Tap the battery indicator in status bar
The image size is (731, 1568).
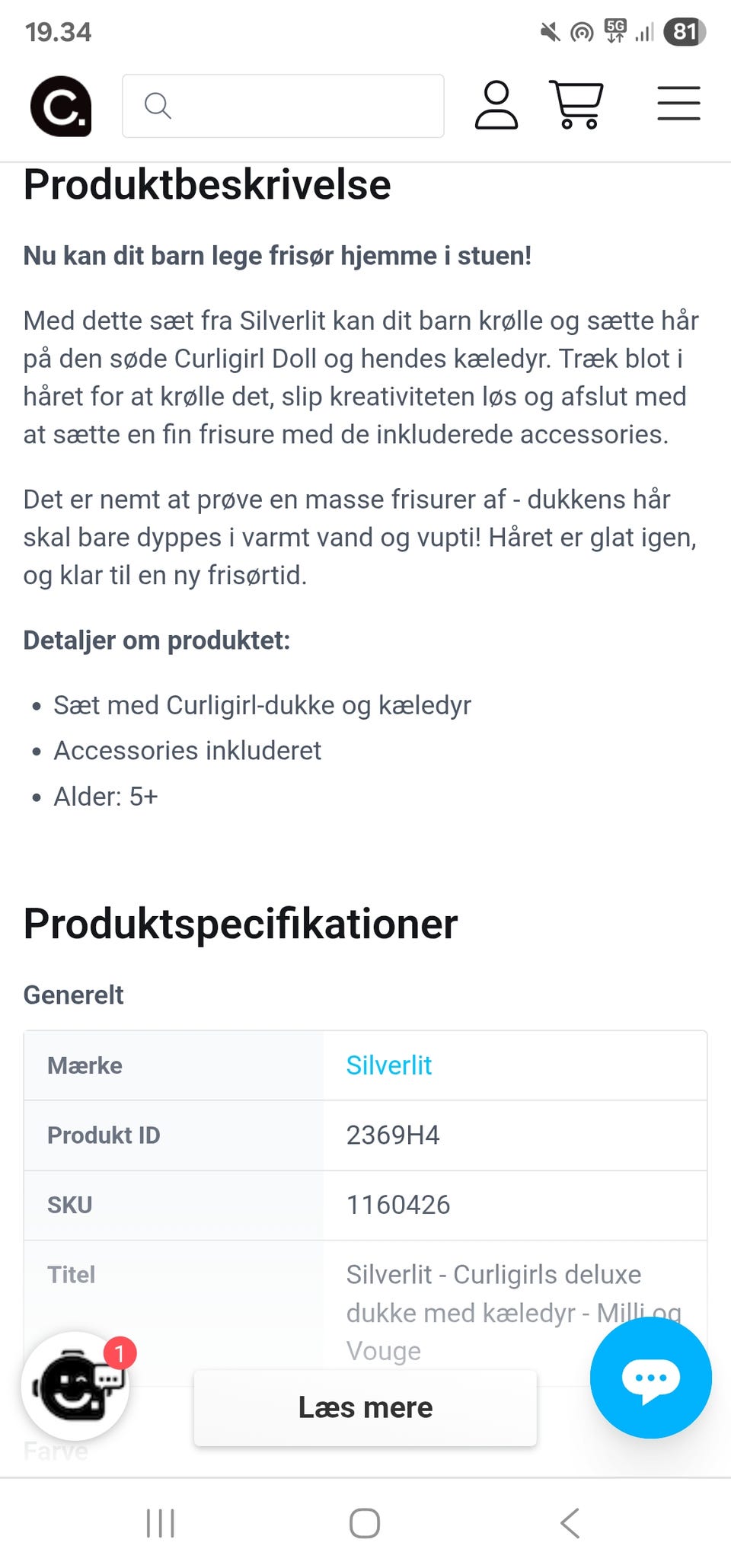coord(683,32)
